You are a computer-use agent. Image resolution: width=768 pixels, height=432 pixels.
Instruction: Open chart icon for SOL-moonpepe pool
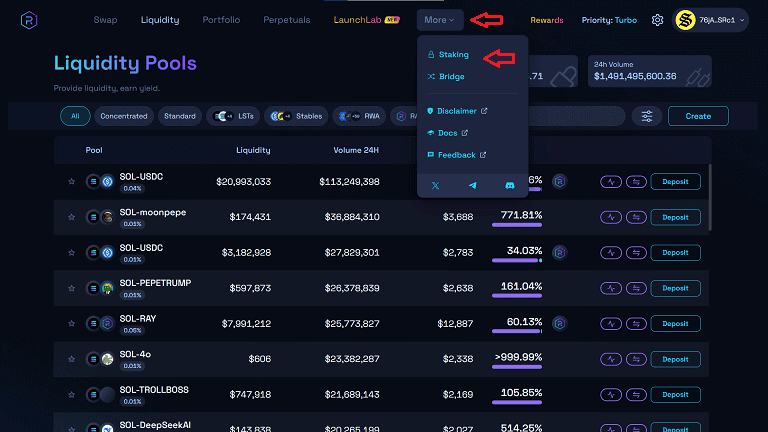coord(611,217)
